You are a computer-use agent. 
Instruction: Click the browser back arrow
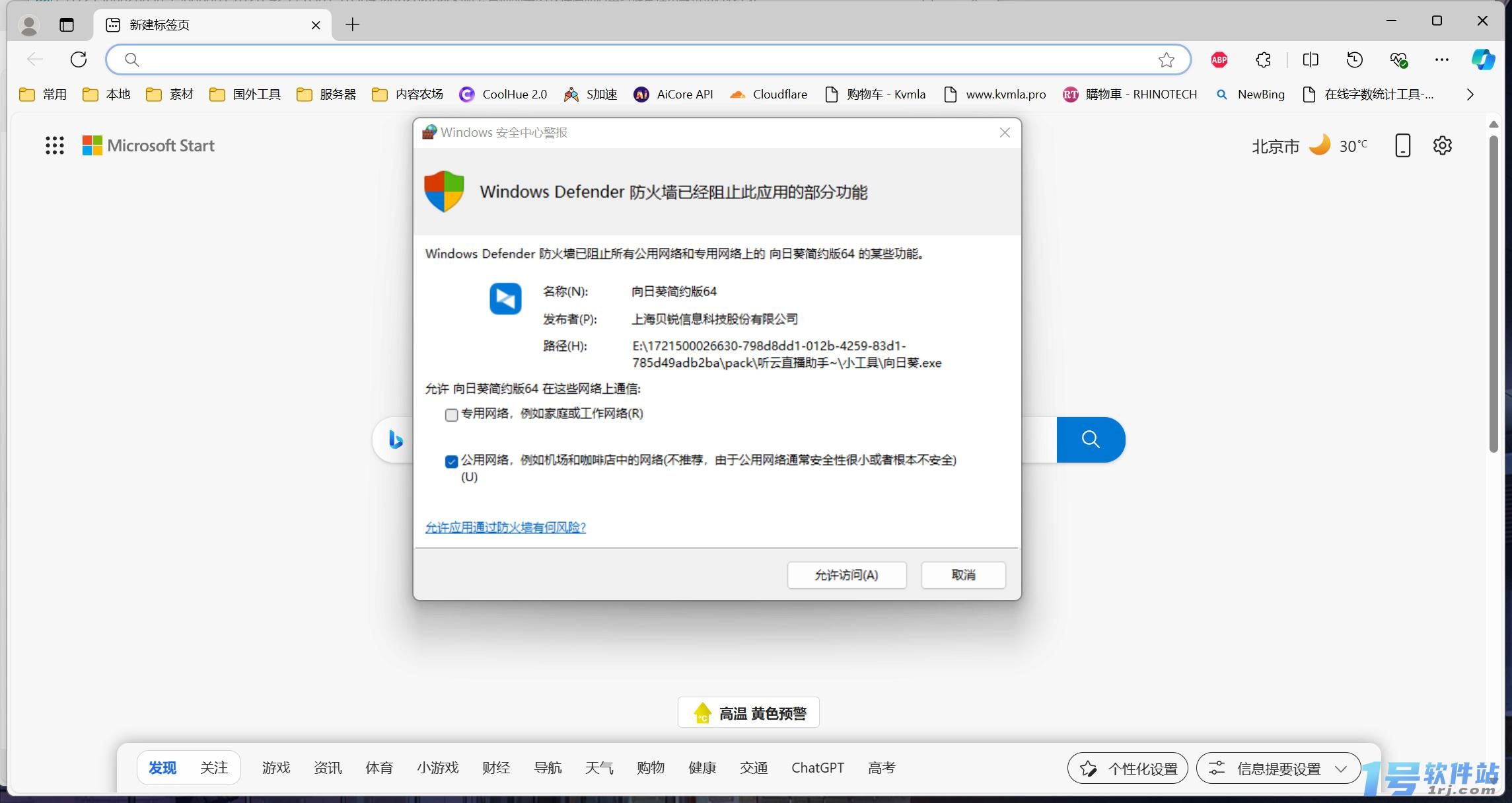pyautogui.click(x=35, y=59)
